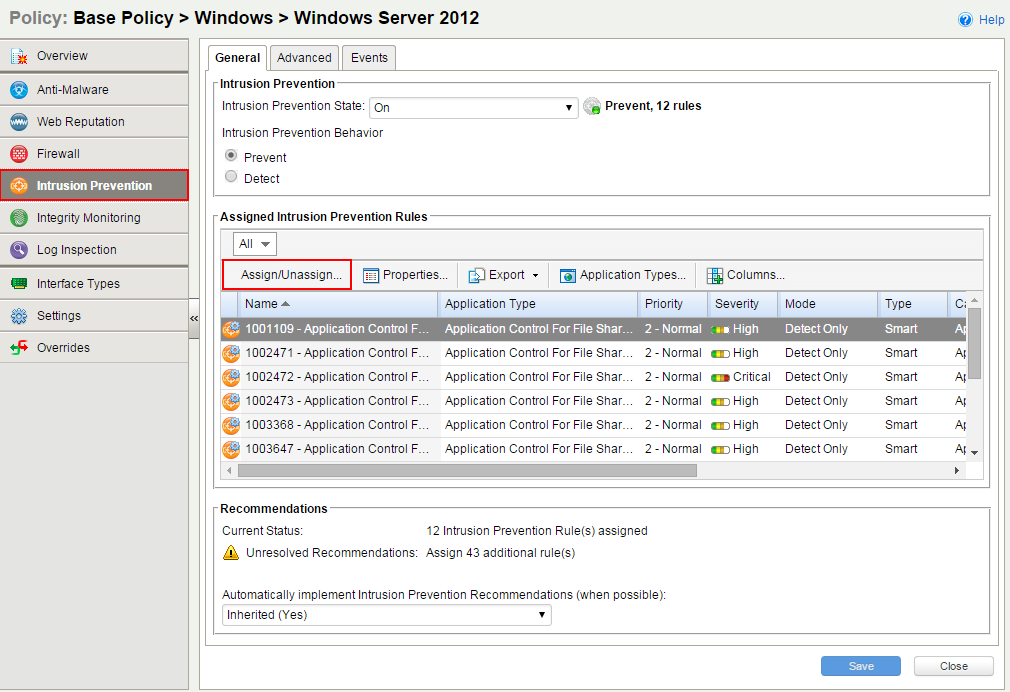Viewport: 1010px width, 692px height.
Task: Click the rule icon for 1002471
Action: coord(231,353)
